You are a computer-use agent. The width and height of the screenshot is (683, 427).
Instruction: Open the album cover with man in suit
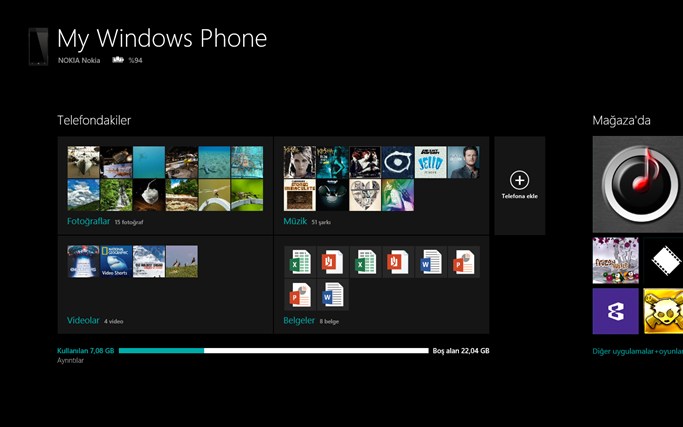coord(463,162)
